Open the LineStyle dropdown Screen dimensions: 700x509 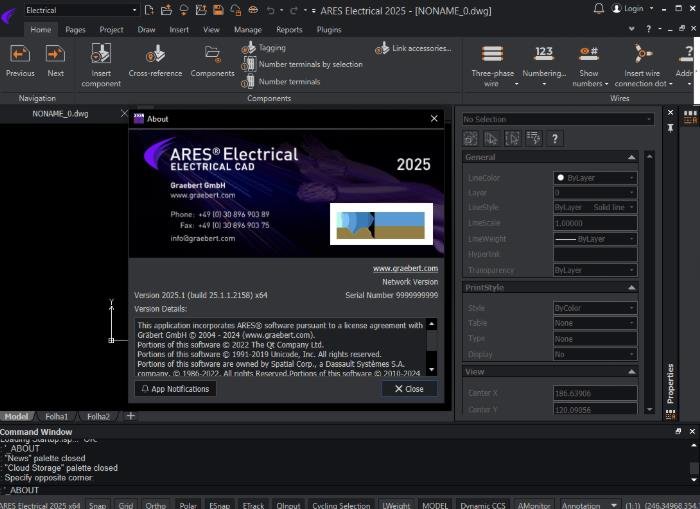pyautogui.click(x=595, y=207)
